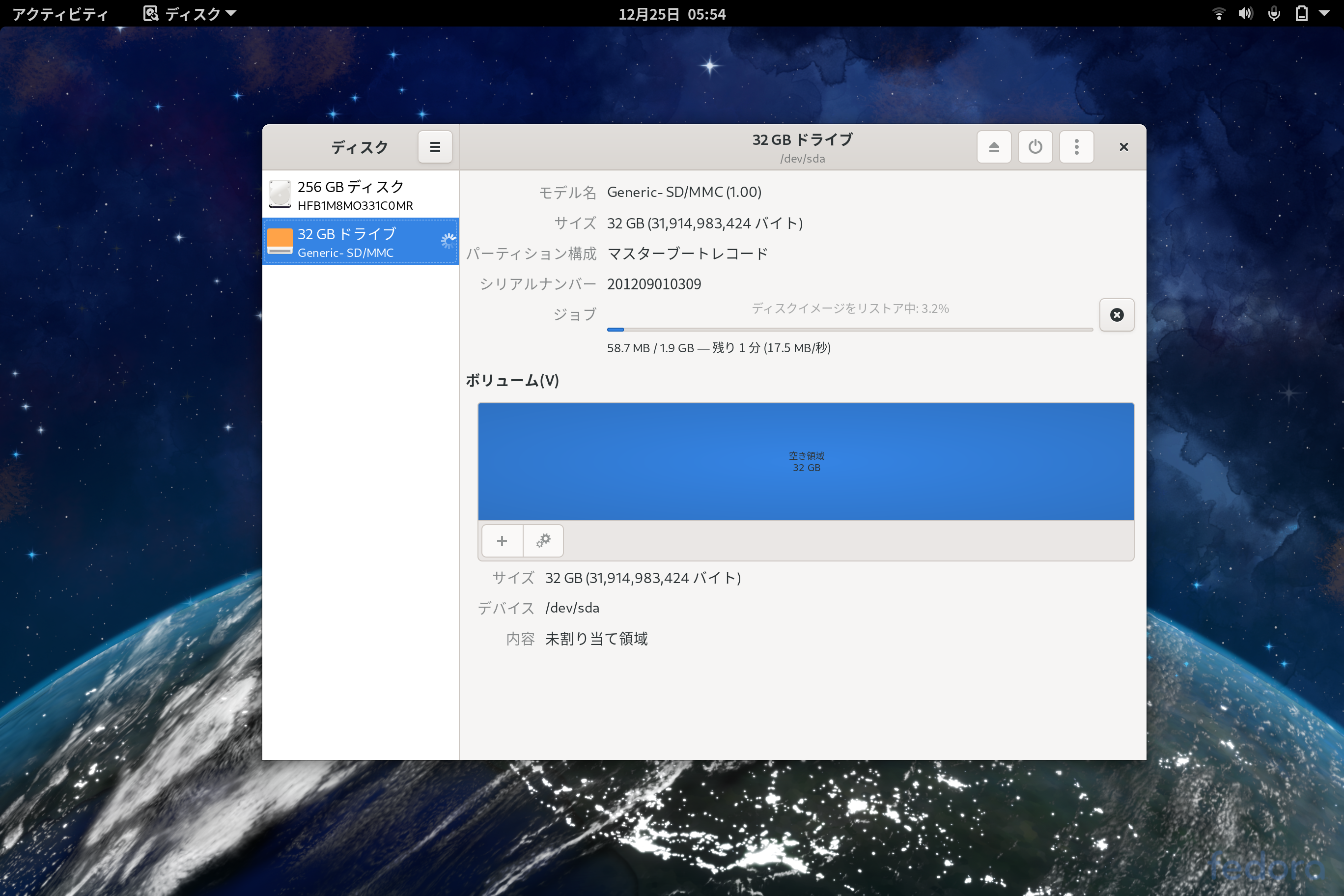1344x896 pixels.
Task: Click the battery status icon
Action: [1302, 14]
